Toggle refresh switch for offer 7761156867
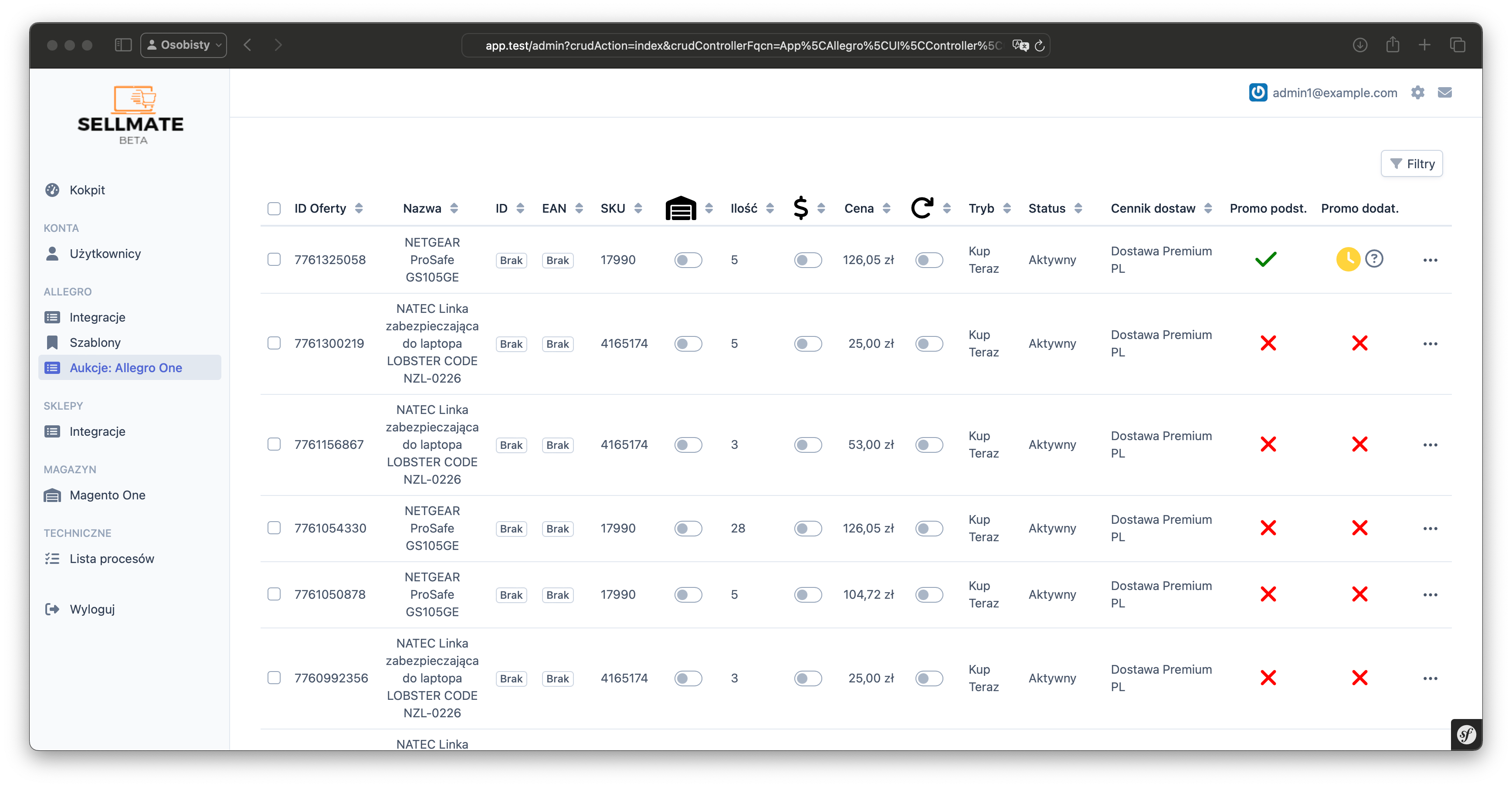Screen dimensions: 1512x787 pyautogui.click(x=929, y=444)
